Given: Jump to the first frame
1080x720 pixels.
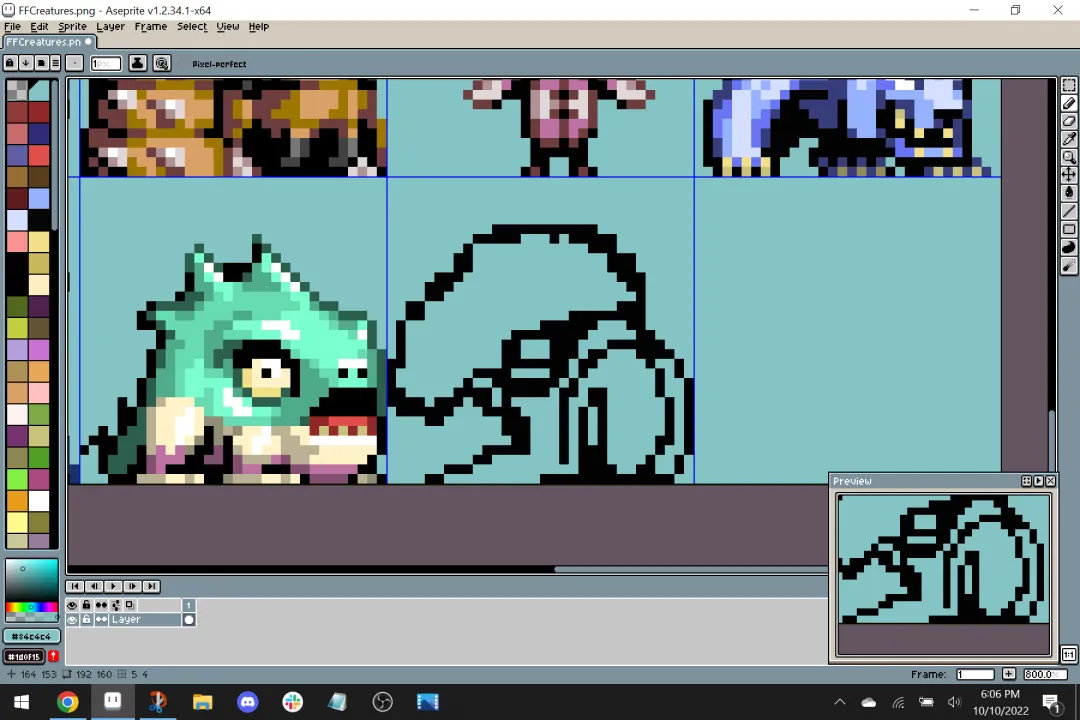Looking at the screenshot, I should coord(75,586).
